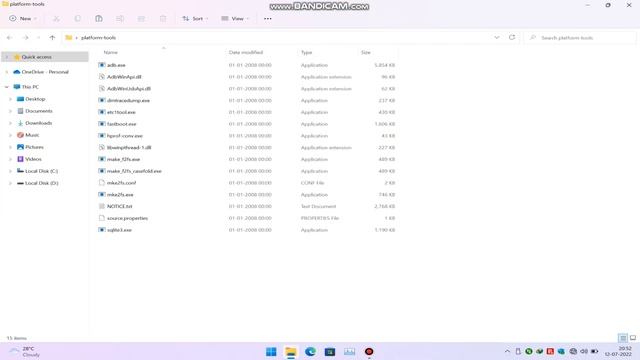Click the mke2fs.conf file icon

tap(102, 183)
